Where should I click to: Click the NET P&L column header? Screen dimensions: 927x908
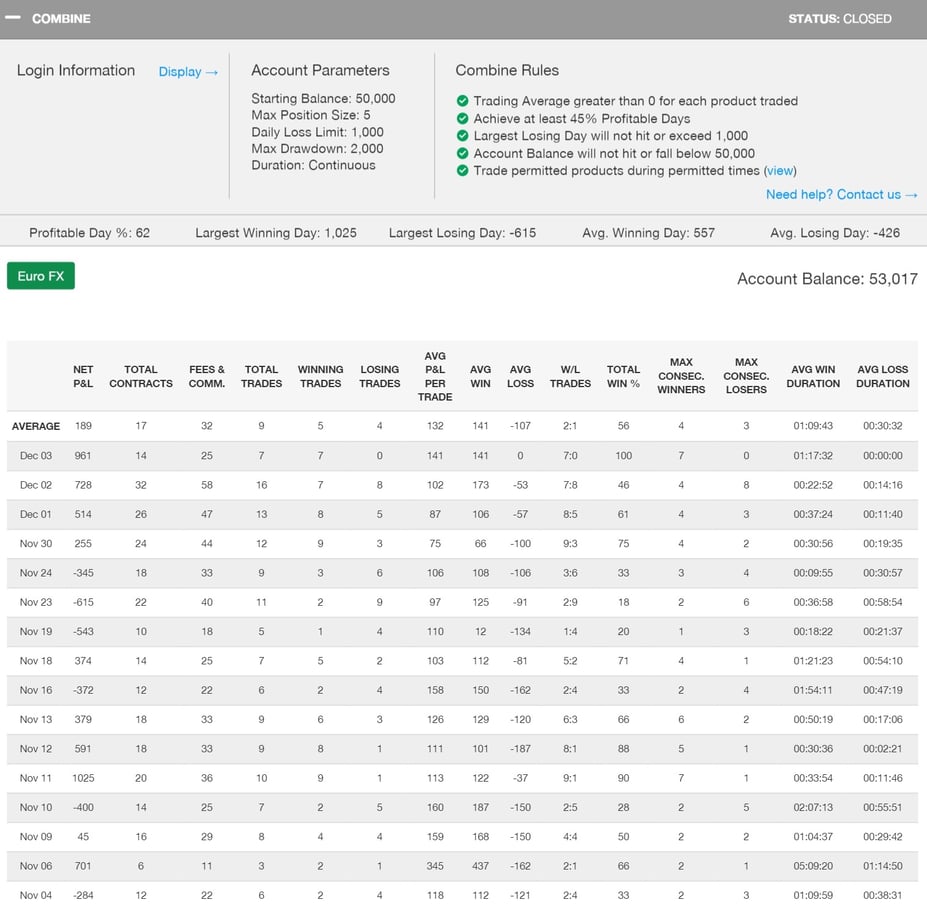[x=83, y=376]
